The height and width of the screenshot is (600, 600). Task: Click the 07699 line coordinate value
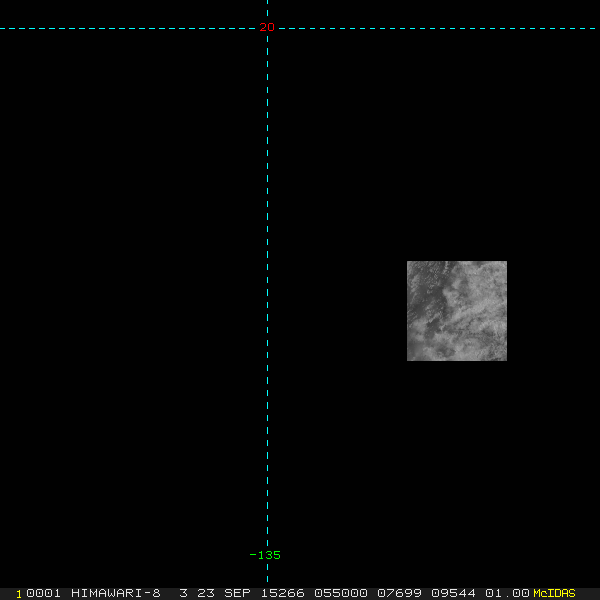[x=399, y=593]
